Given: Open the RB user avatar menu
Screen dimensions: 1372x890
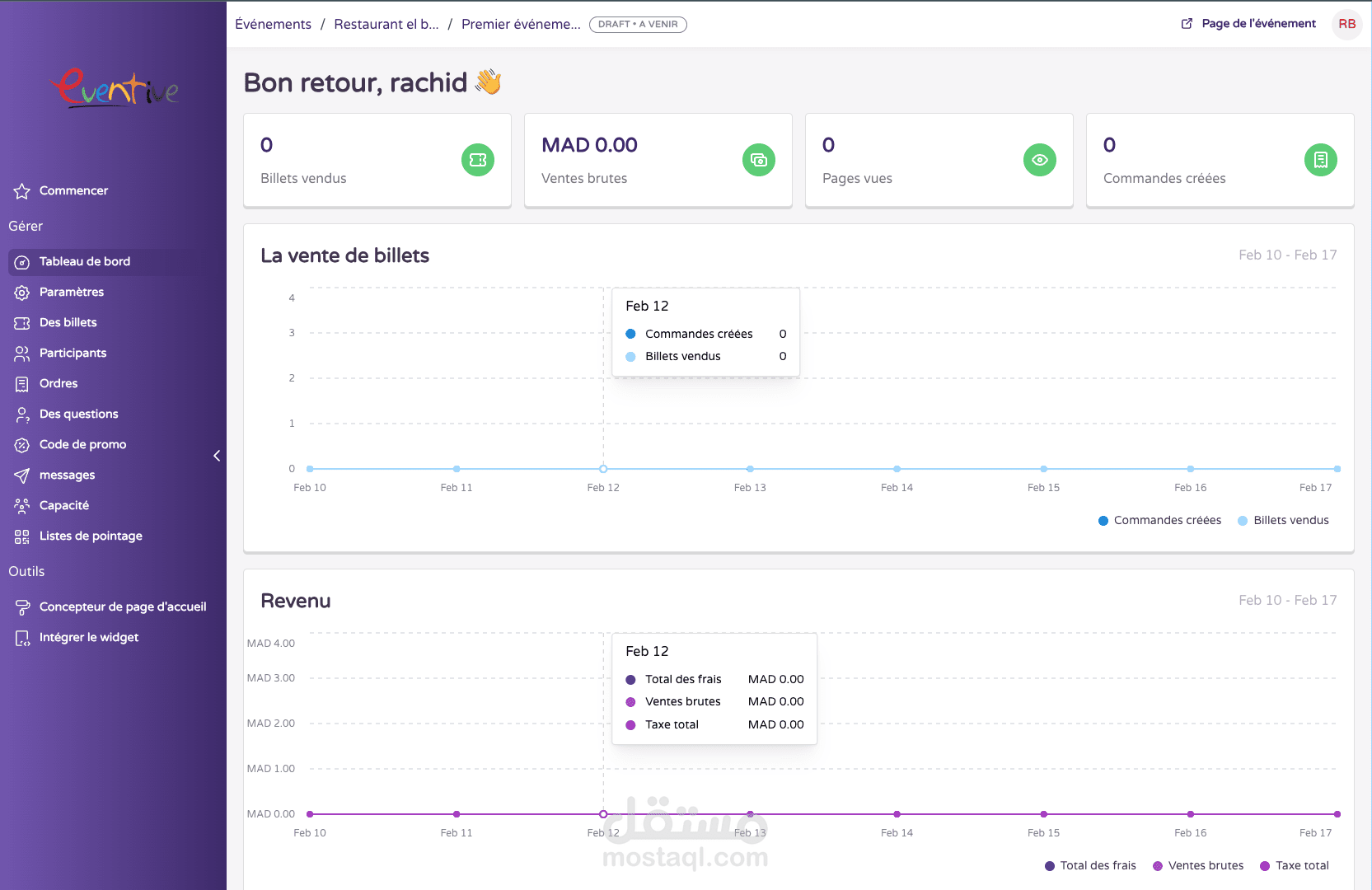Looking at the screenshot, I should [1347, 24].
